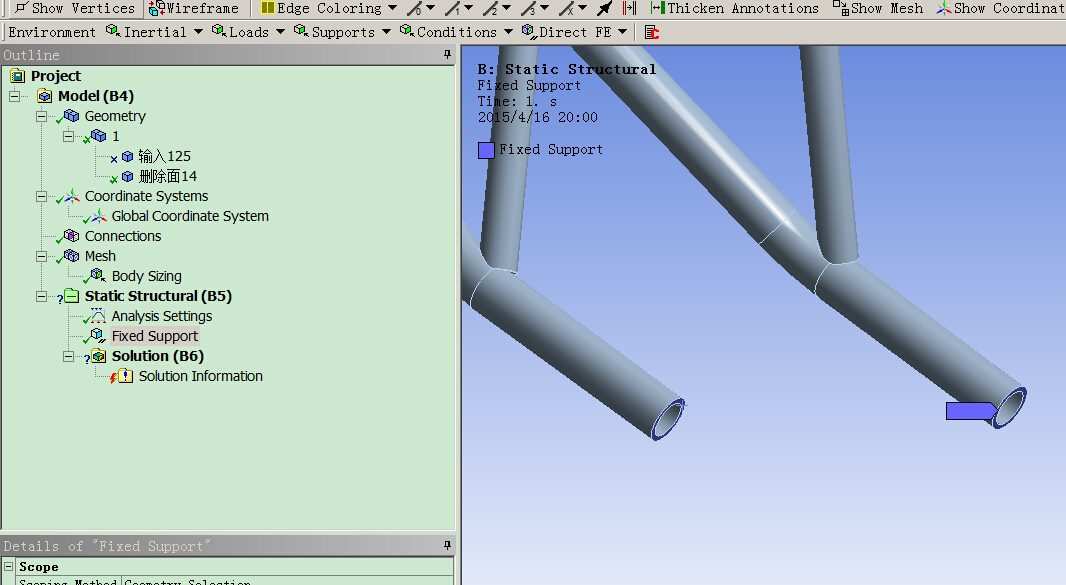Click the Analysis Settings icon
1066x585 pixels.
click(x=99, y=316)
